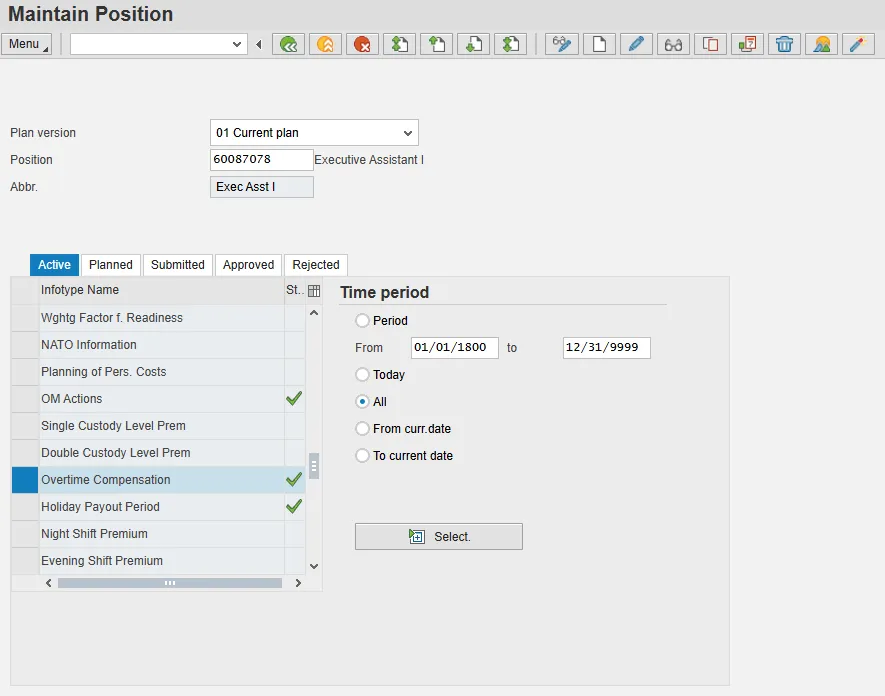Click the Delete trash can icon
885x696 pixels.
click(x=785, y=44)
